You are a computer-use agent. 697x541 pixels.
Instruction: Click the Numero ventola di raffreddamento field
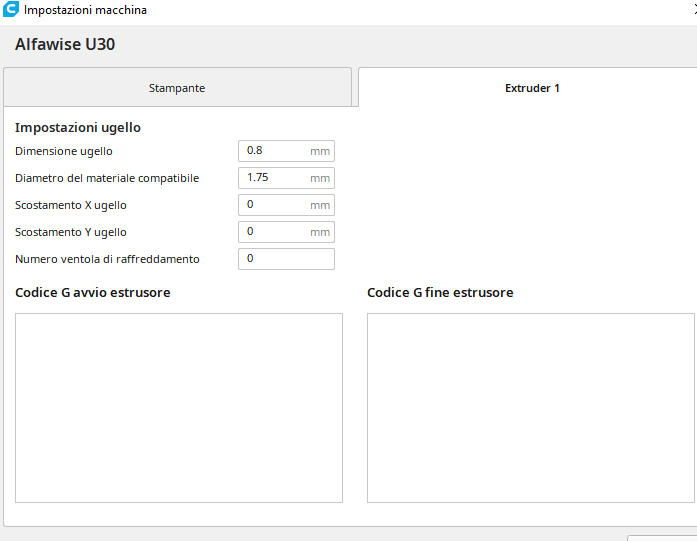coord(286,259)
